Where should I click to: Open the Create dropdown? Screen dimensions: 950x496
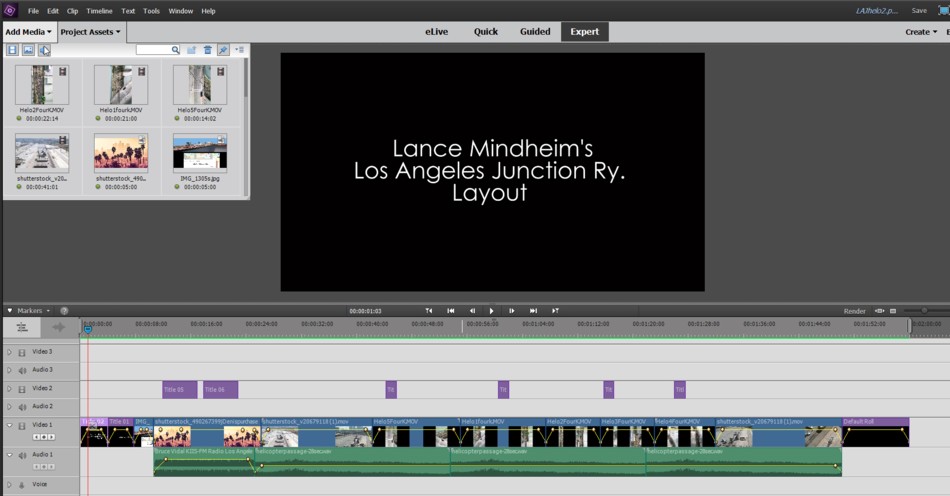pos(921,32)
